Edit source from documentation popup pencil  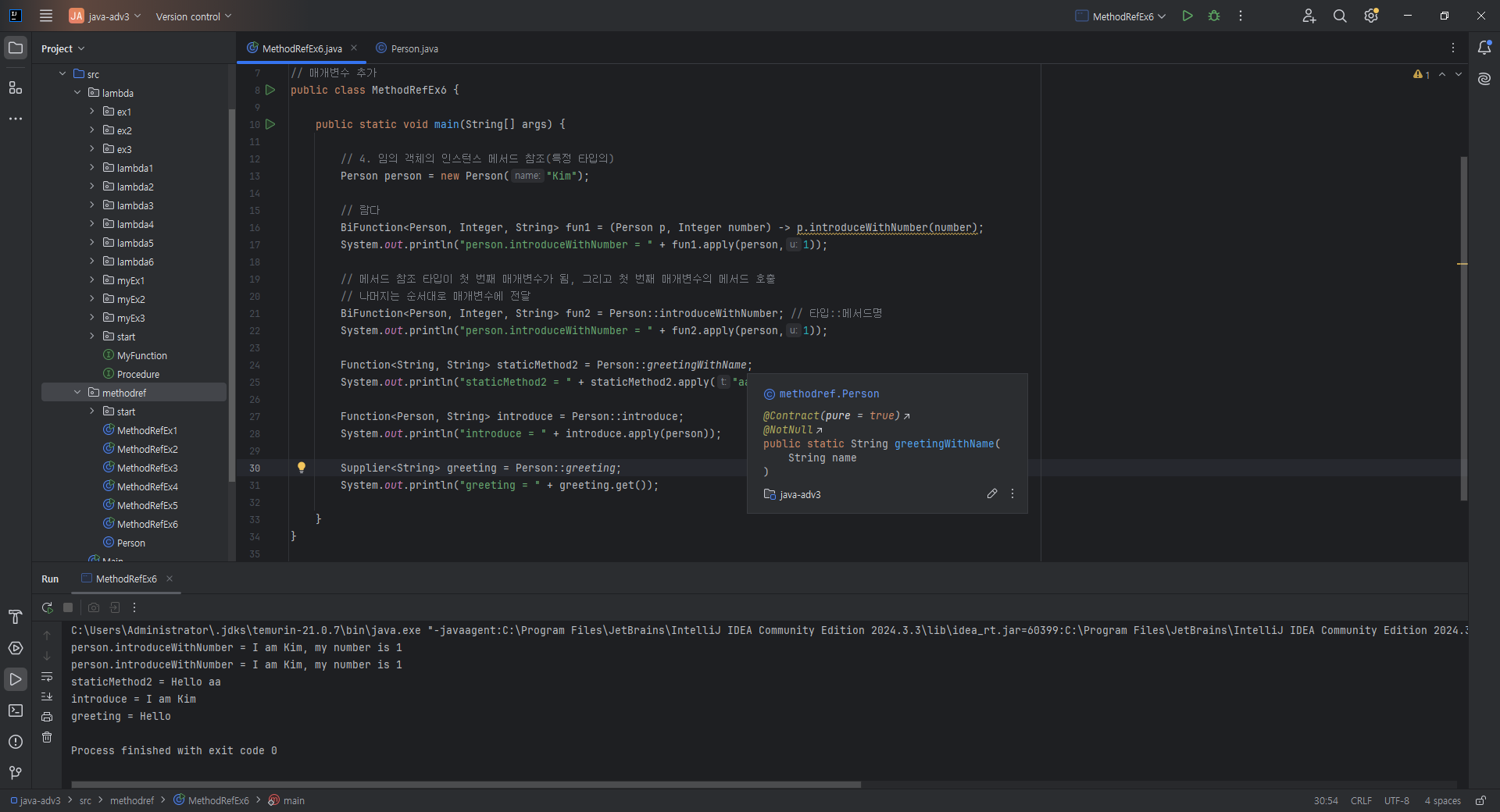(x=992, y=493)
